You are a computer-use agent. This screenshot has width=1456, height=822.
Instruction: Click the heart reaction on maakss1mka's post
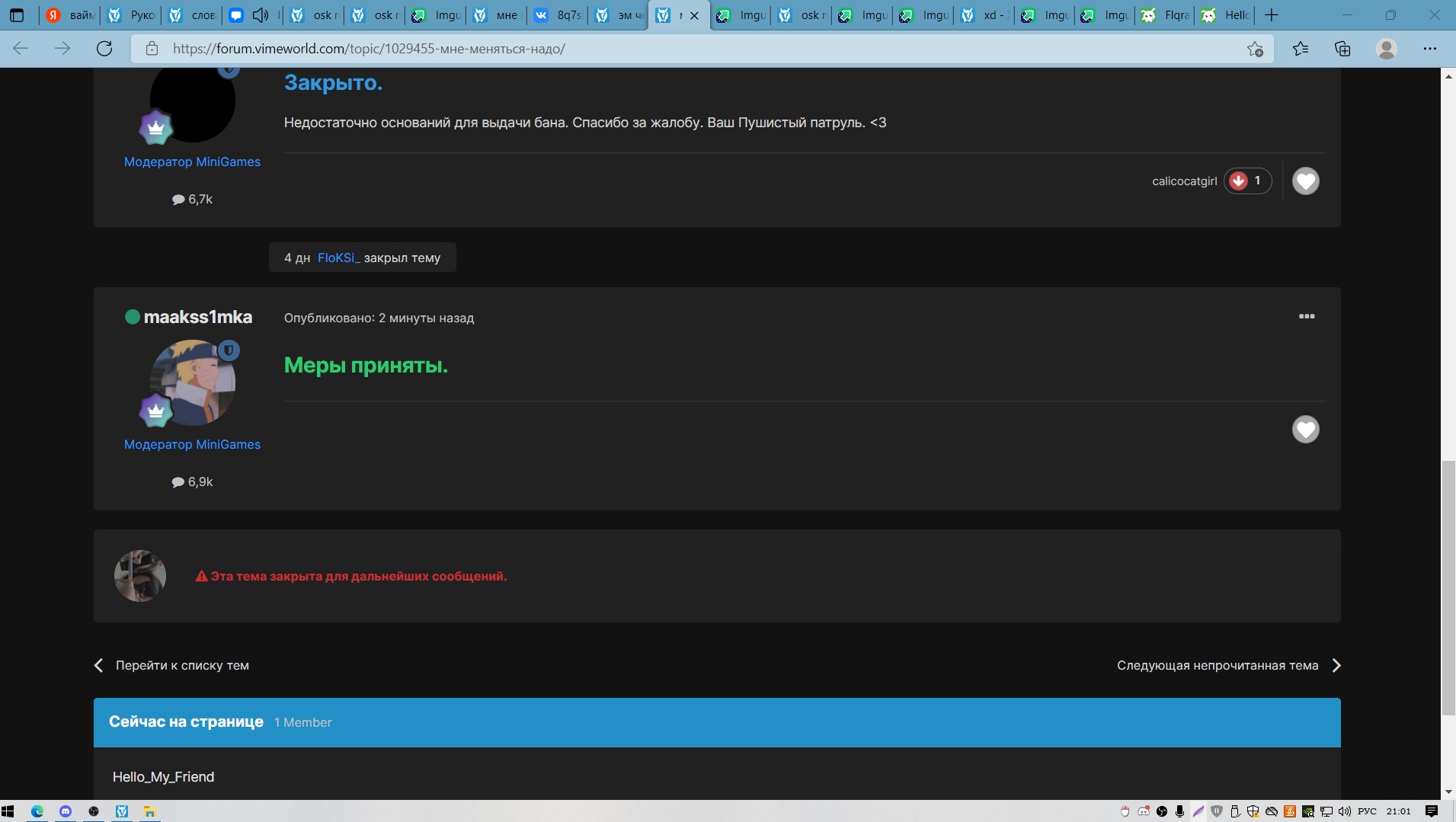pos(1305,430)
